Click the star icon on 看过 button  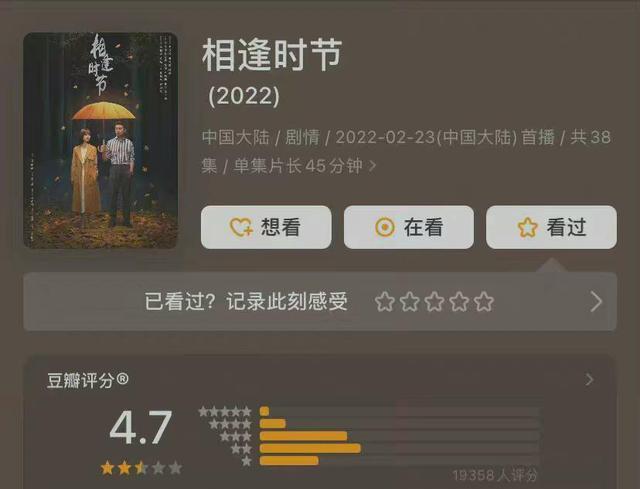click(x=527, y=227)
